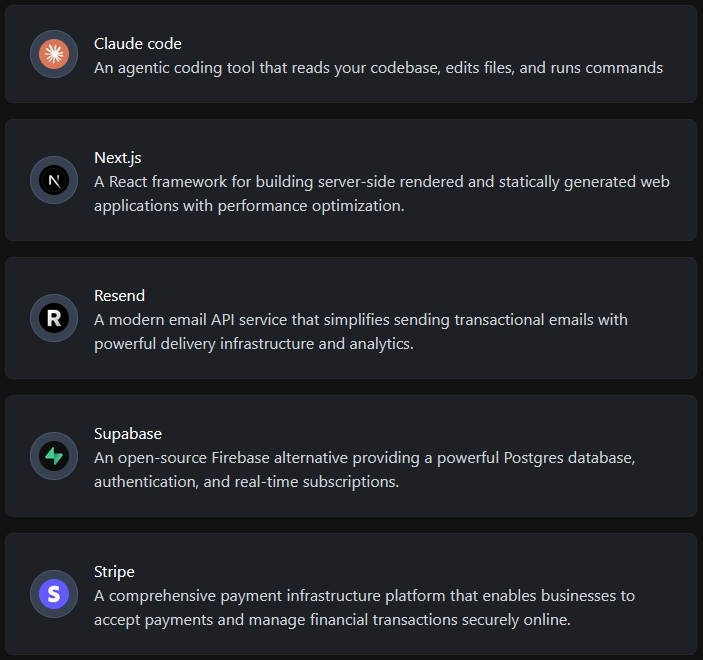Click the Resend R logo icon

[x=54, y=318]
